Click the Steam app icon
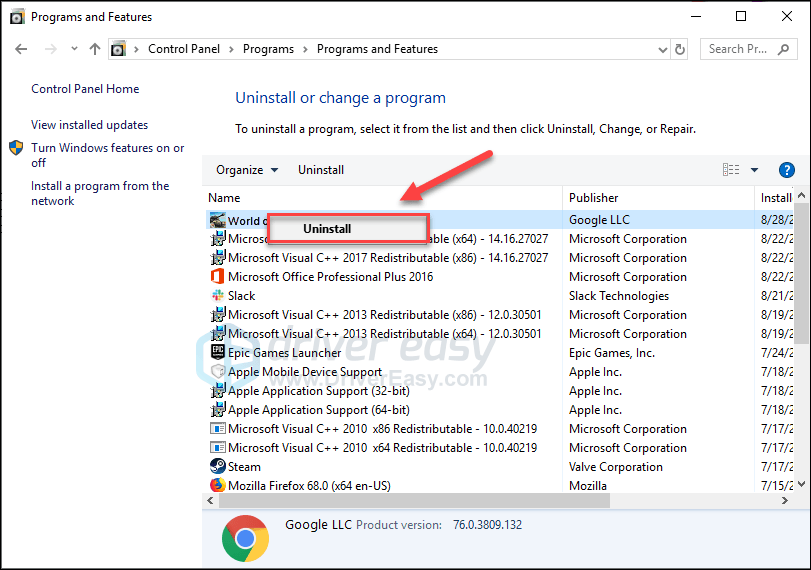This screenshot has height=570, width=811. point(218,466)
